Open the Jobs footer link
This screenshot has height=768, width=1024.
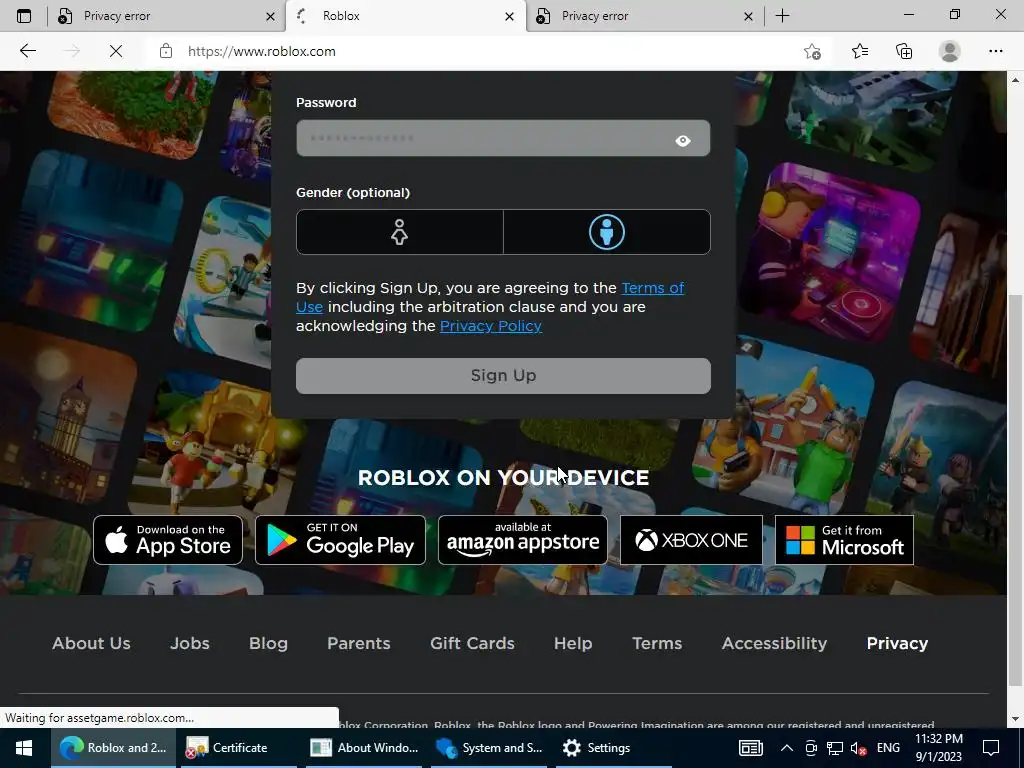click(x=189, y=643)
